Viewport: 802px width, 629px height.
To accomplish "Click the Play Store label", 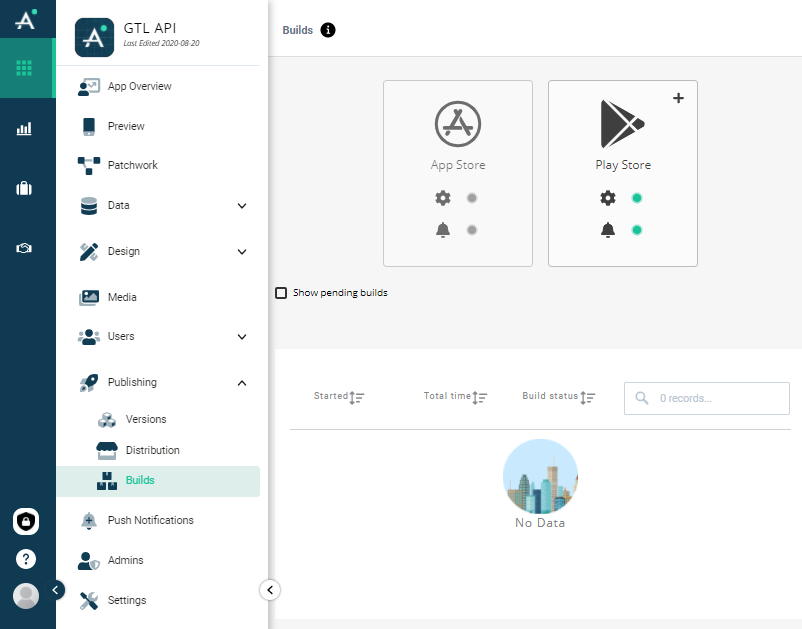I will (623, 165).
